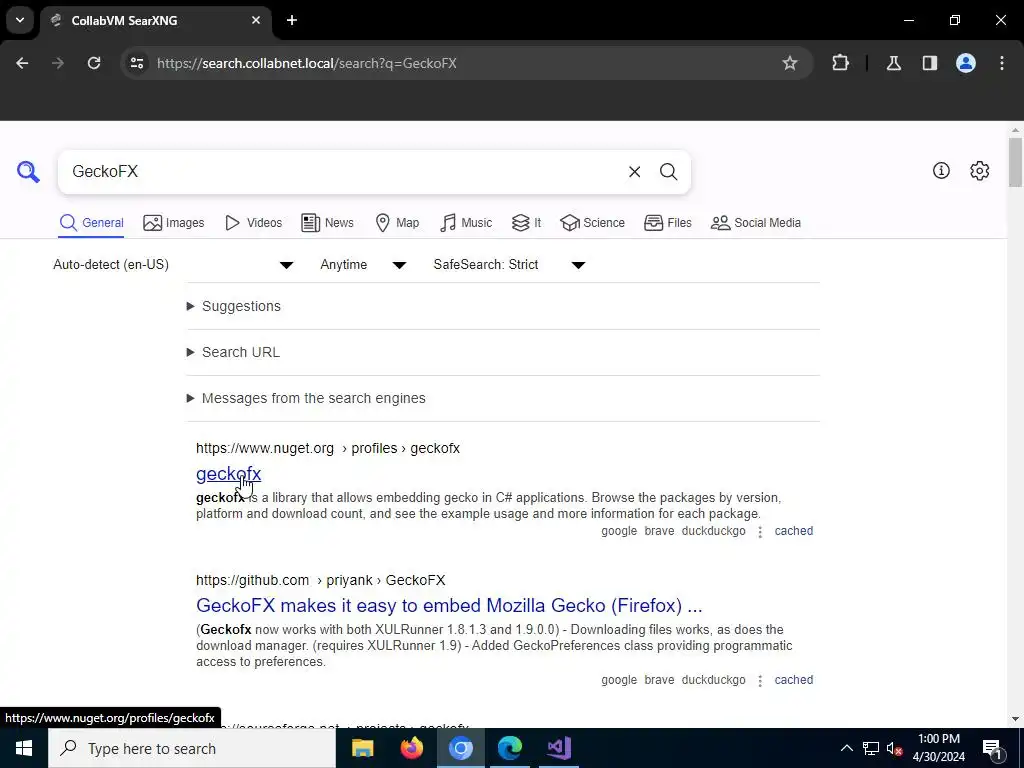This screenshot has width=1024, height=768.
Task: Open a new browser tab
Action: pos(292,20)
